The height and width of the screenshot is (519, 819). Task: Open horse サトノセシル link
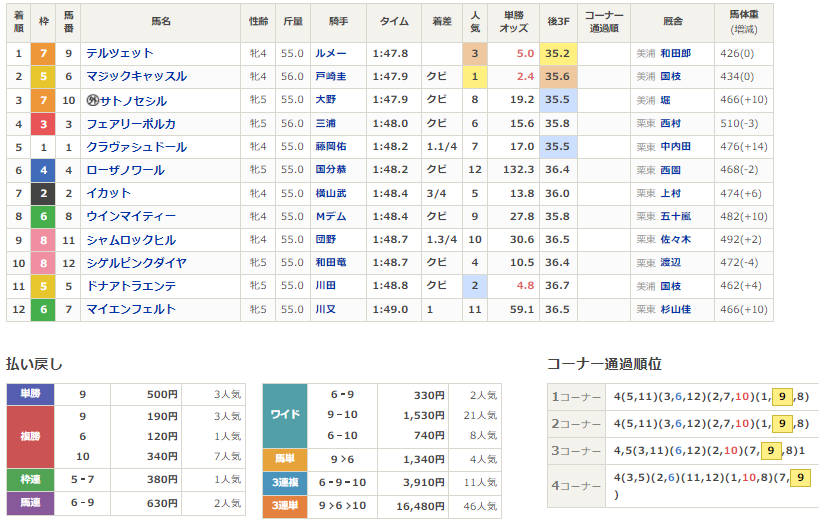pyautogui.click(x=133, y=100)
